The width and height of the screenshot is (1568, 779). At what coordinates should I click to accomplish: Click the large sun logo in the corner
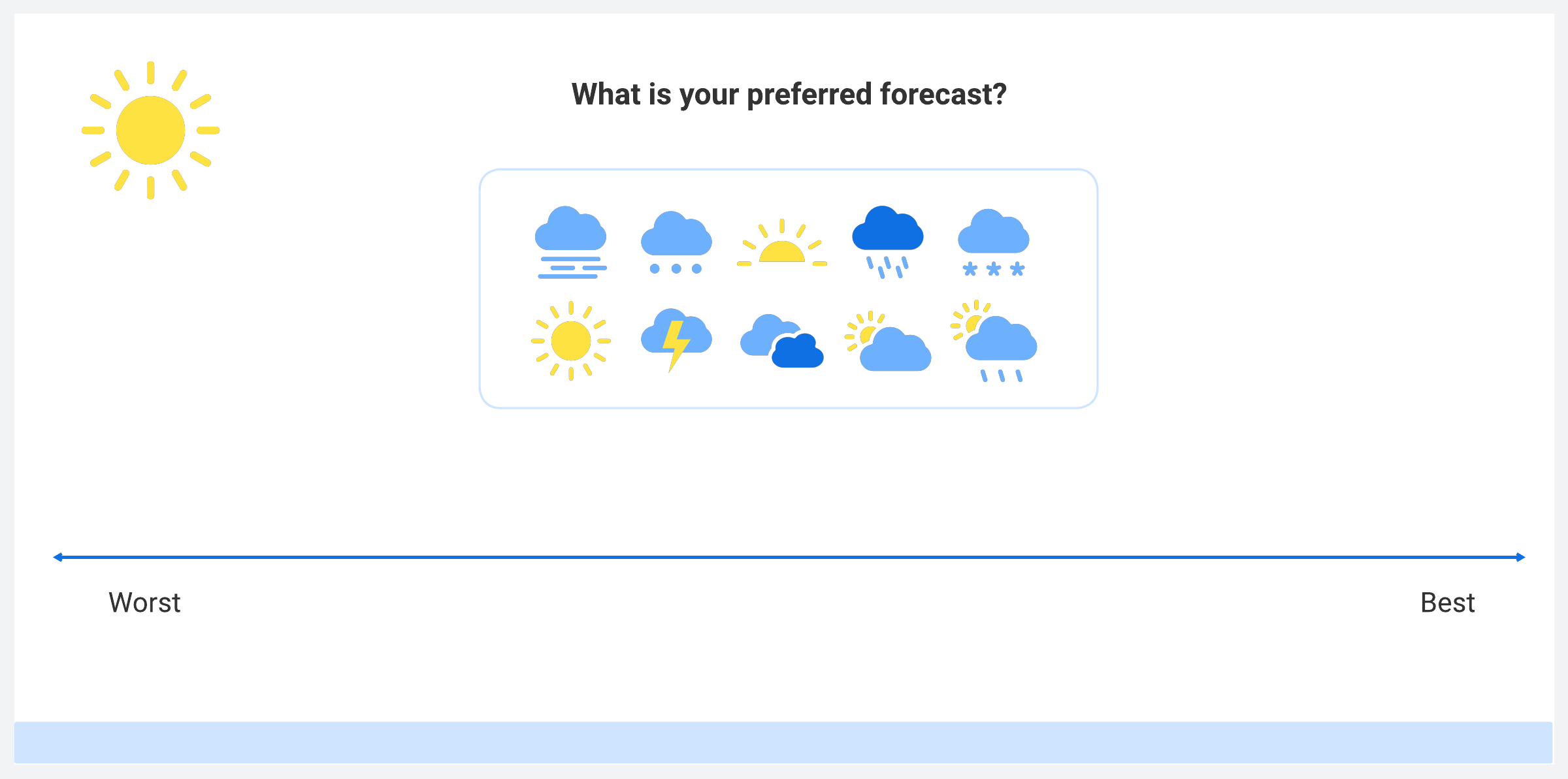coord(150,130)
